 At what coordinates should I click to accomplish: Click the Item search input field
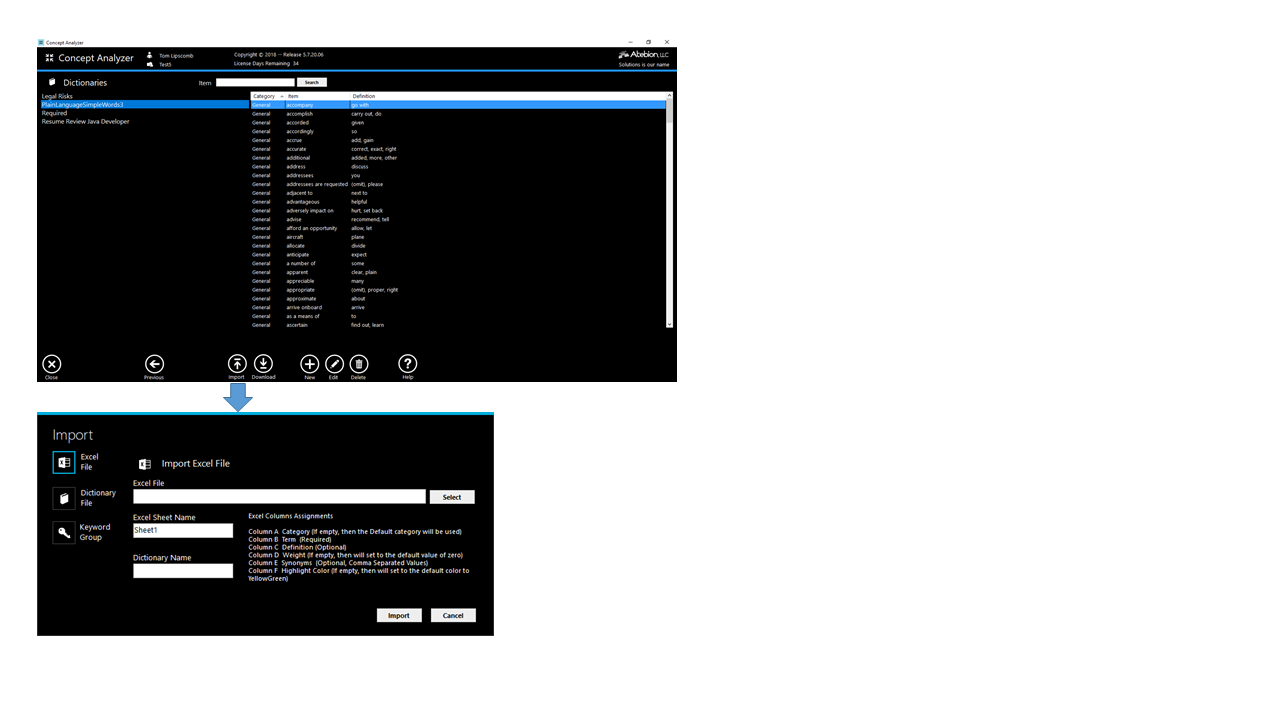tap(255, 82)
